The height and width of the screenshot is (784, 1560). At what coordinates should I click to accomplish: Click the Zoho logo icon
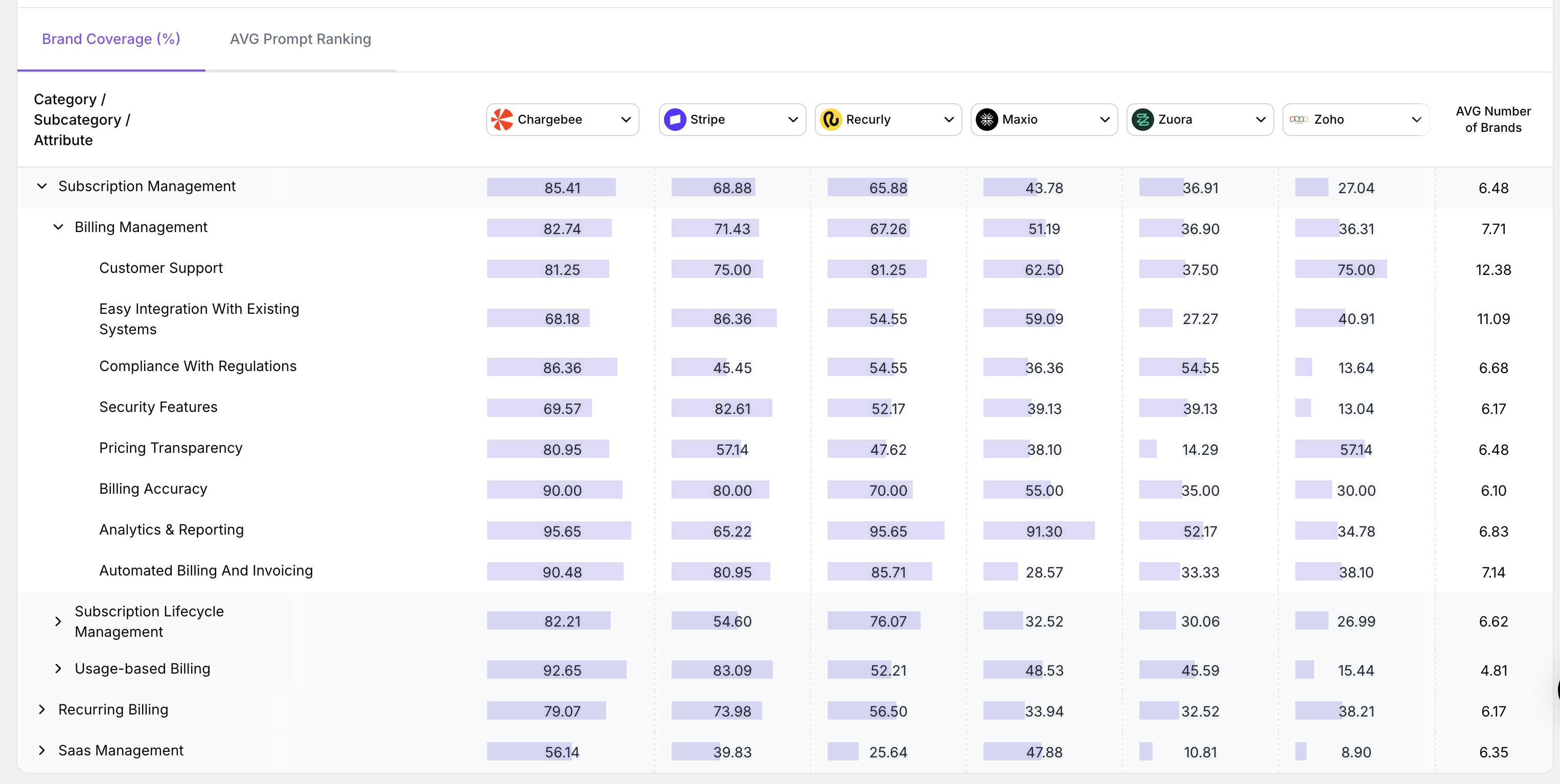[1298, 119]
